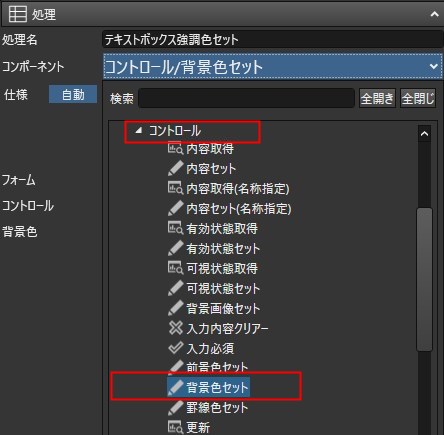Collapse the コントロール tree node

coord(138,131)
